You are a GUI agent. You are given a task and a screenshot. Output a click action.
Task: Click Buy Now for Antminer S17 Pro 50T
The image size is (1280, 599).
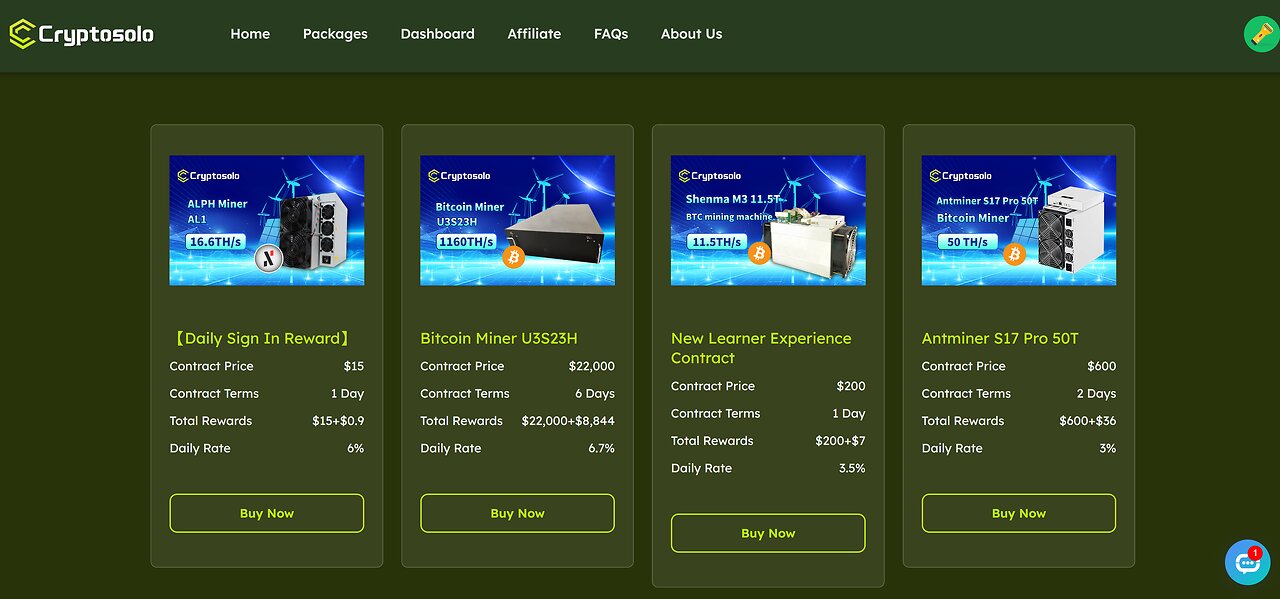coord(1019,513)
